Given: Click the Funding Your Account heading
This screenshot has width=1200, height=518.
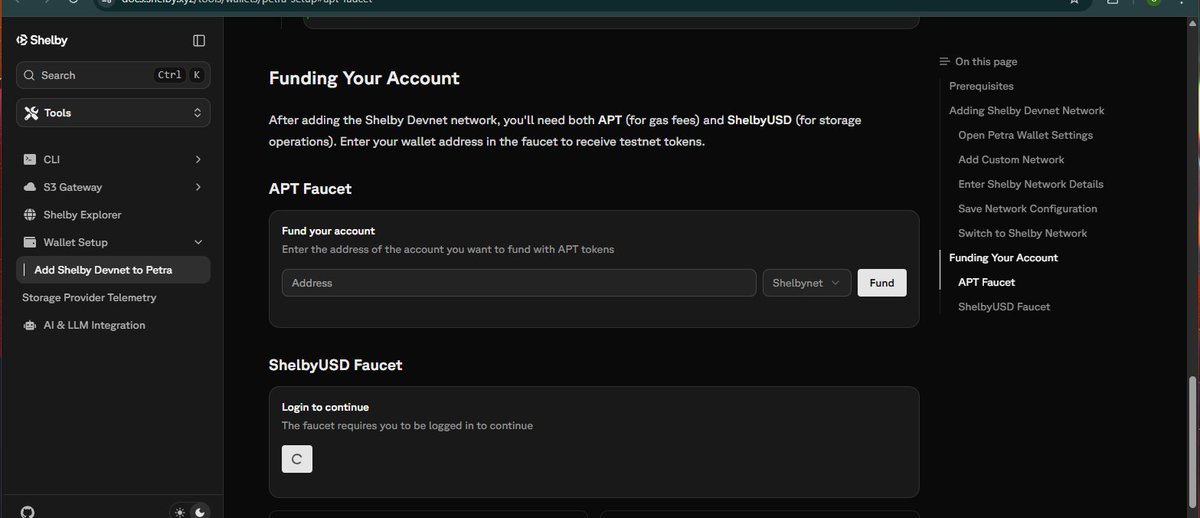Looking at the screenshot, I should pos(364,78).
